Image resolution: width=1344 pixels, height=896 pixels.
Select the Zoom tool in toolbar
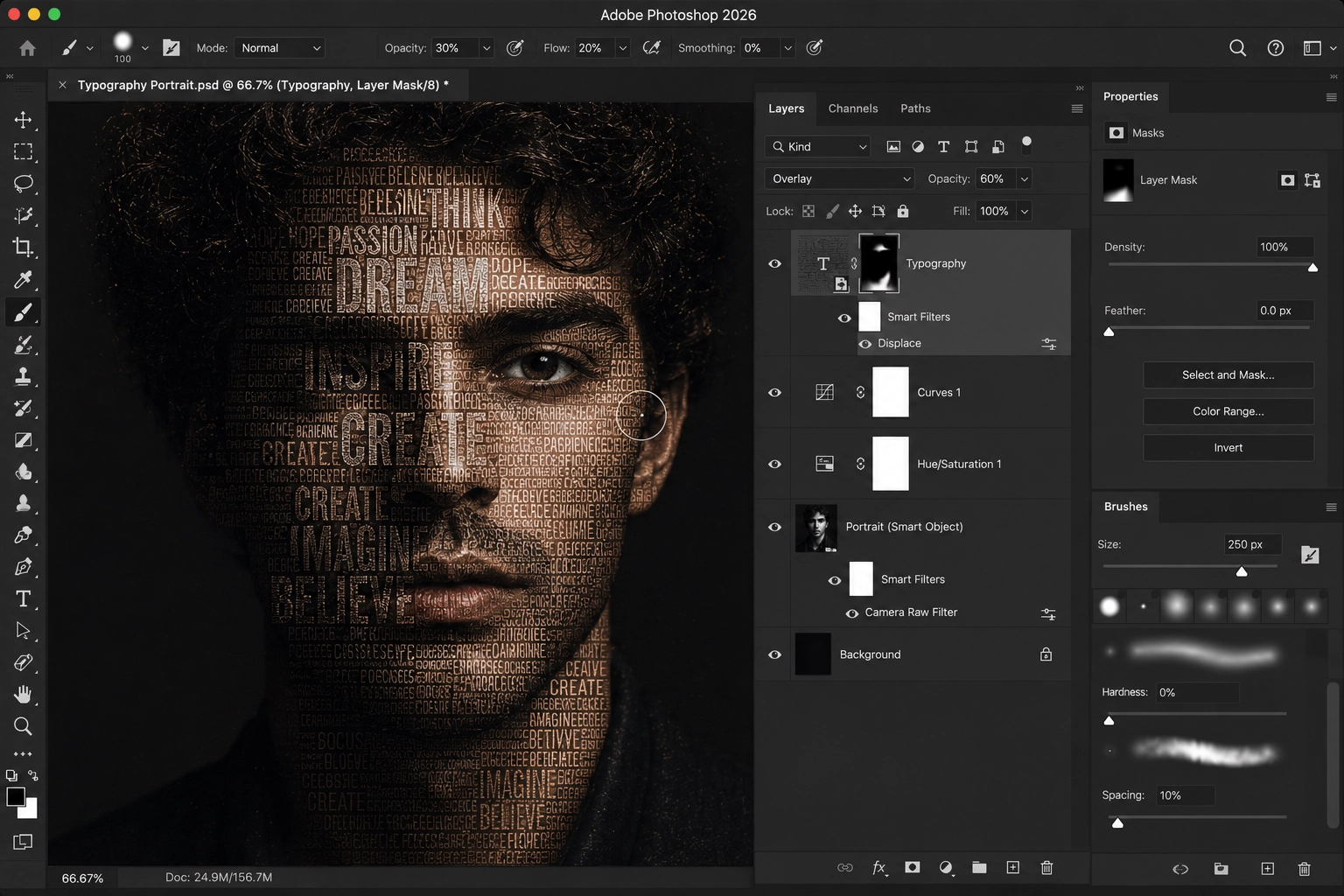click(x=24, y=726)
